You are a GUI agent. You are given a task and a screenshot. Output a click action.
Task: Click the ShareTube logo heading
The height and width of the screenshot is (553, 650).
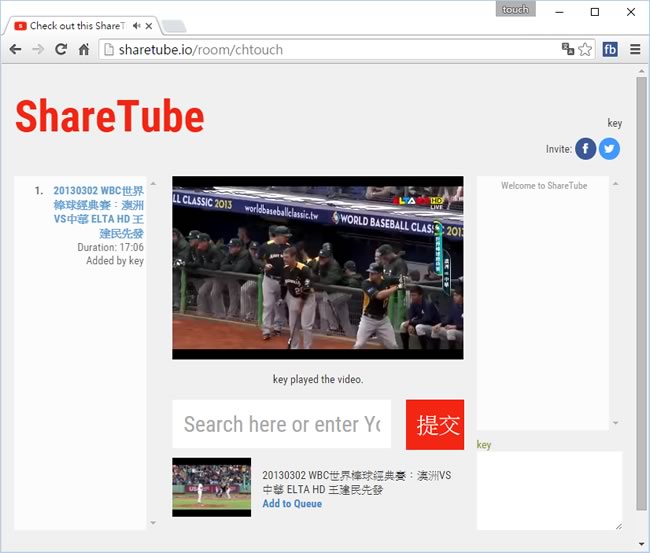click(x=109, y=116)
